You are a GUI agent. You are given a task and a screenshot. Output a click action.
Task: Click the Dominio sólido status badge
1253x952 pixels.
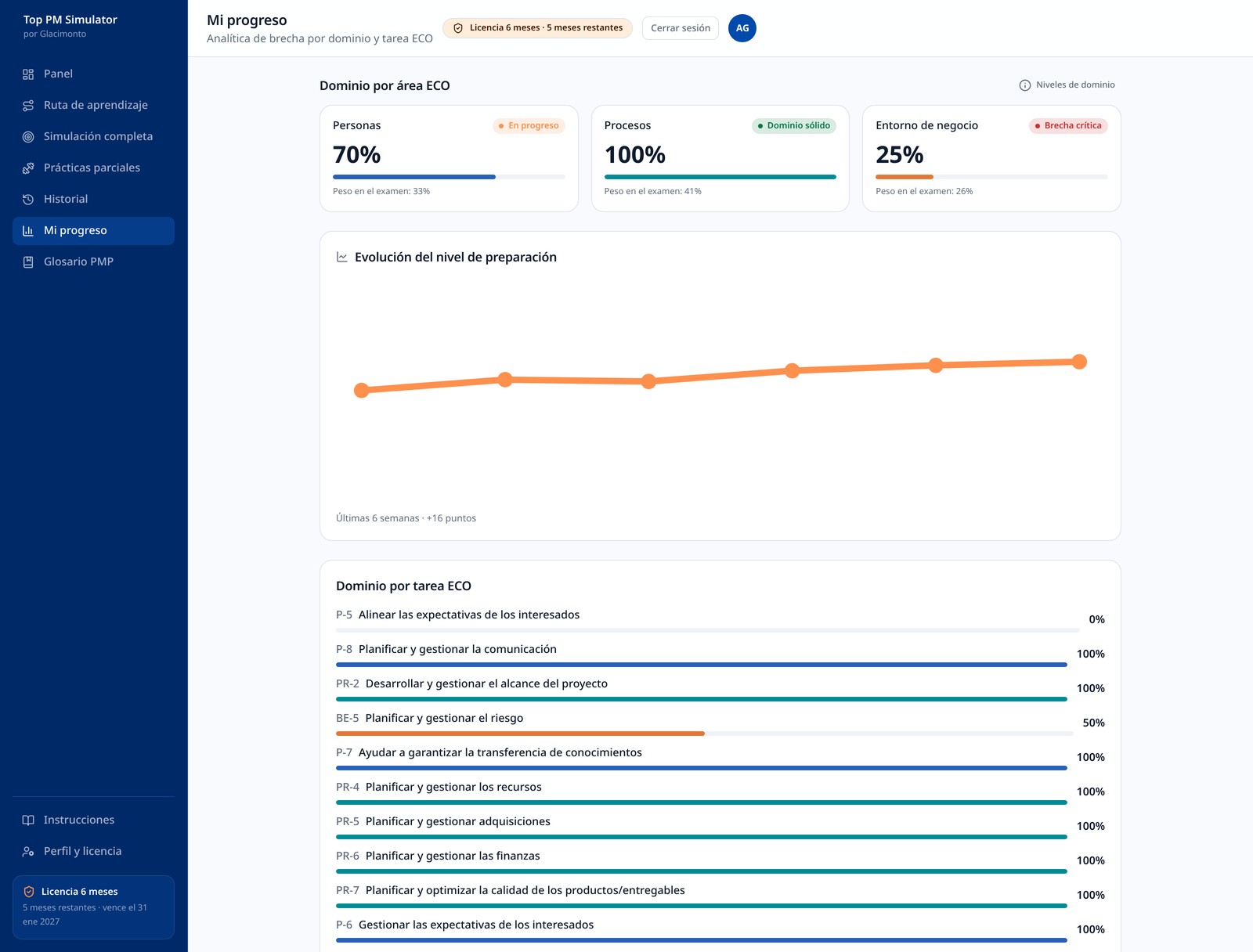pyautogui.click(x=794, y=126)
